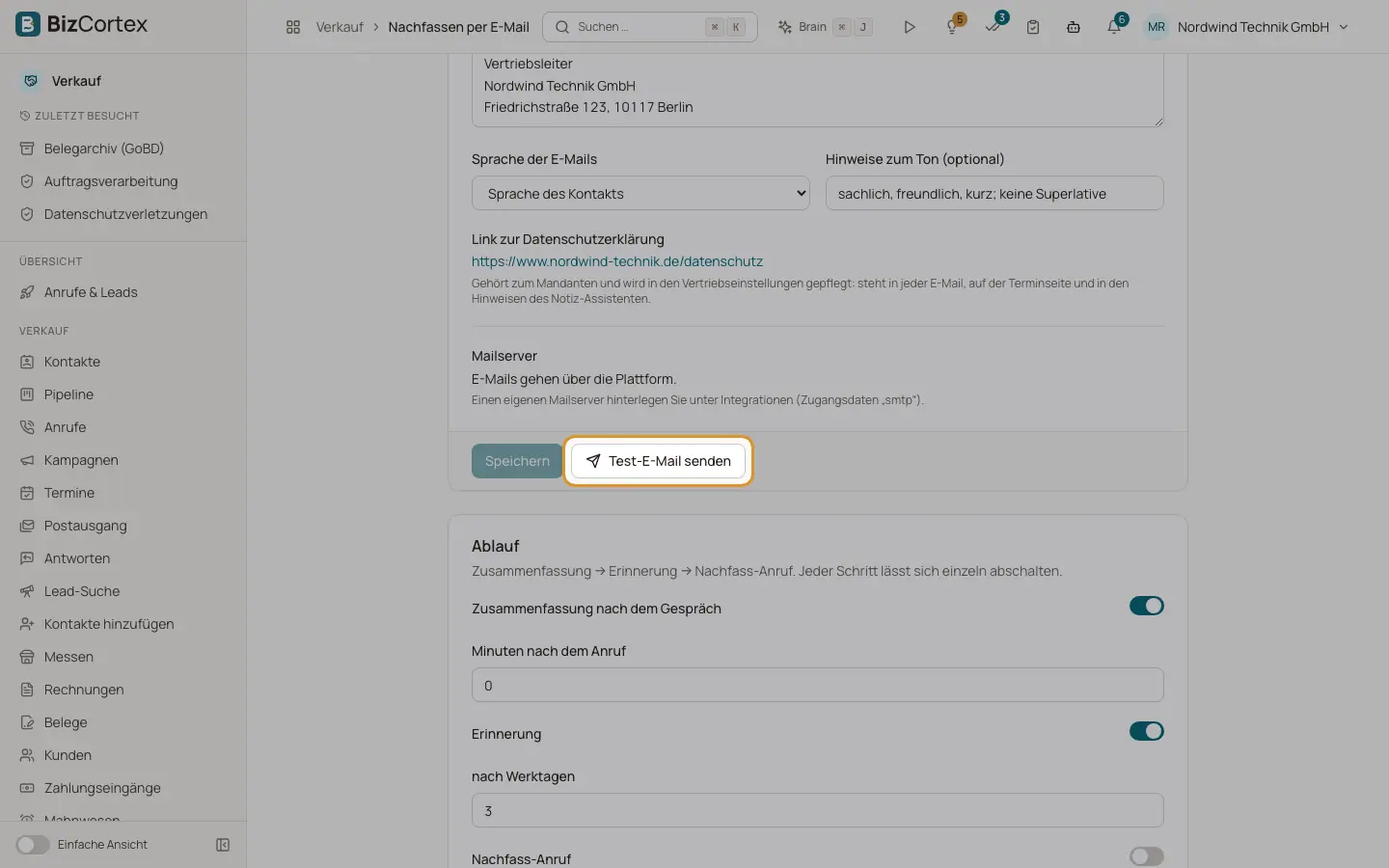Click the Minuten nach dem Anruf field
The height and width of the screenshot is (868, 1389).
[818, 685]
